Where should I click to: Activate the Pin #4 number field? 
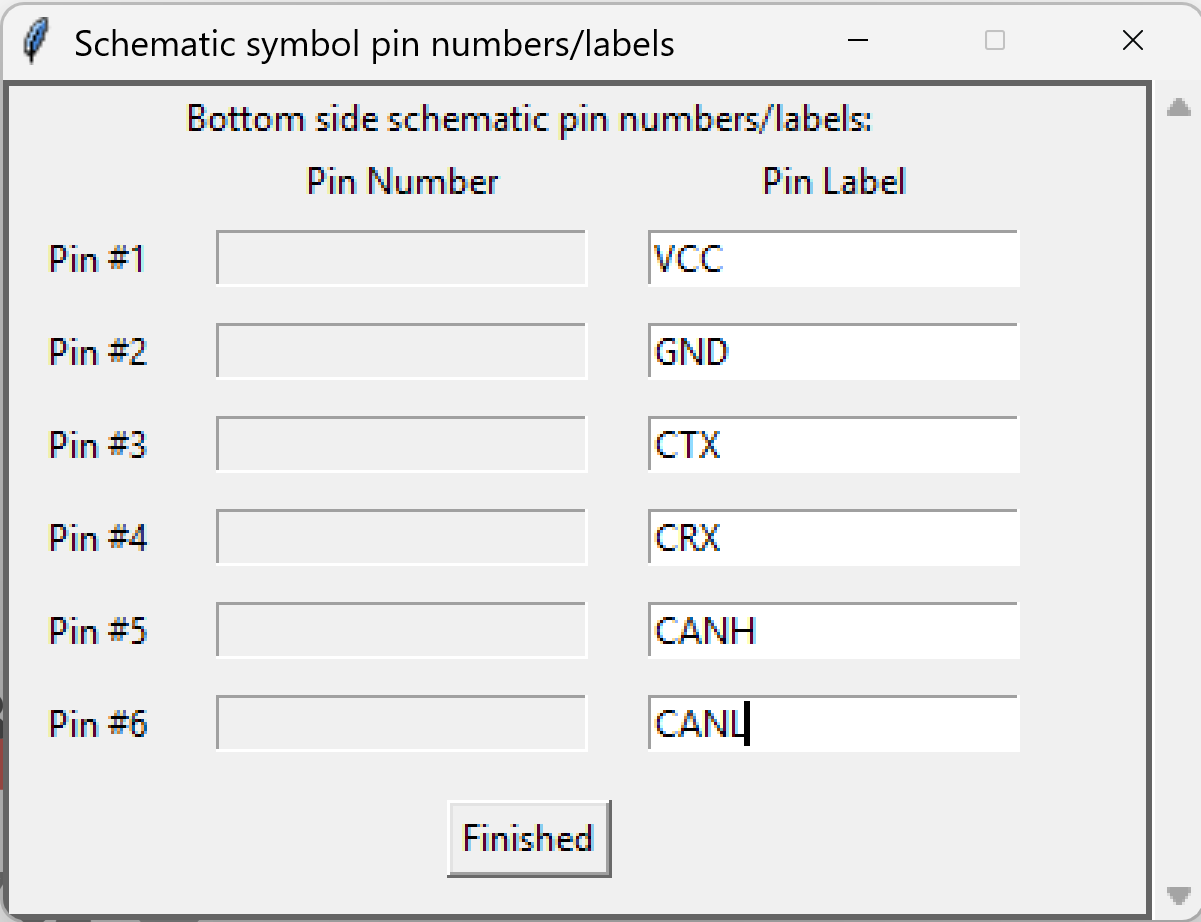coord(401,538)
